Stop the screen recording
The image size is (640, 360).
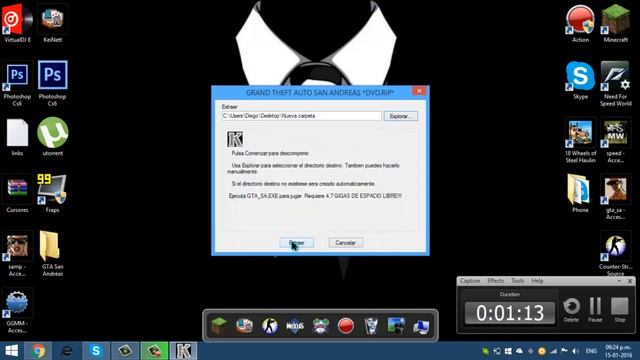(620, 309)
